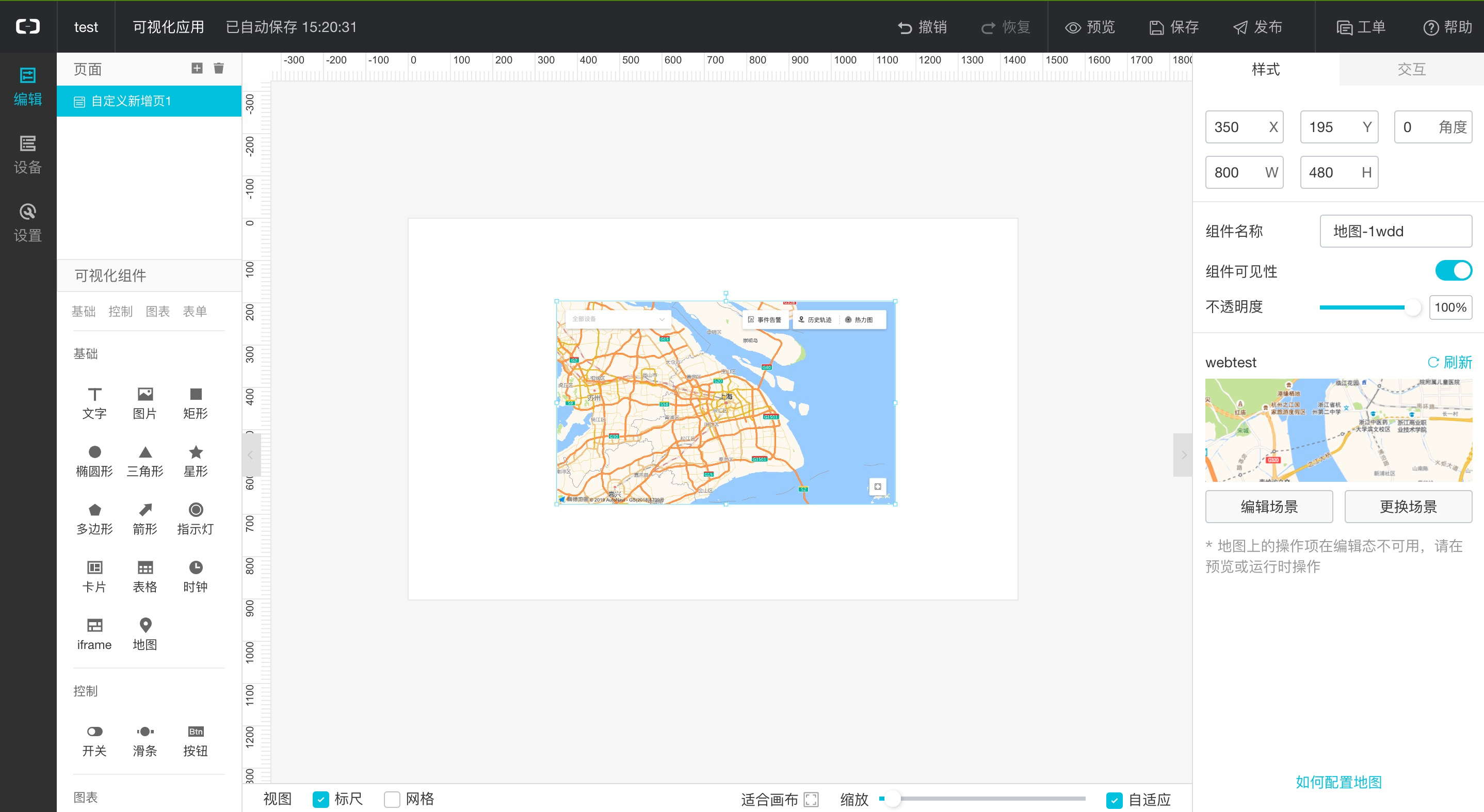Click the 刷新 refresh link

[x=1449, y=362]
